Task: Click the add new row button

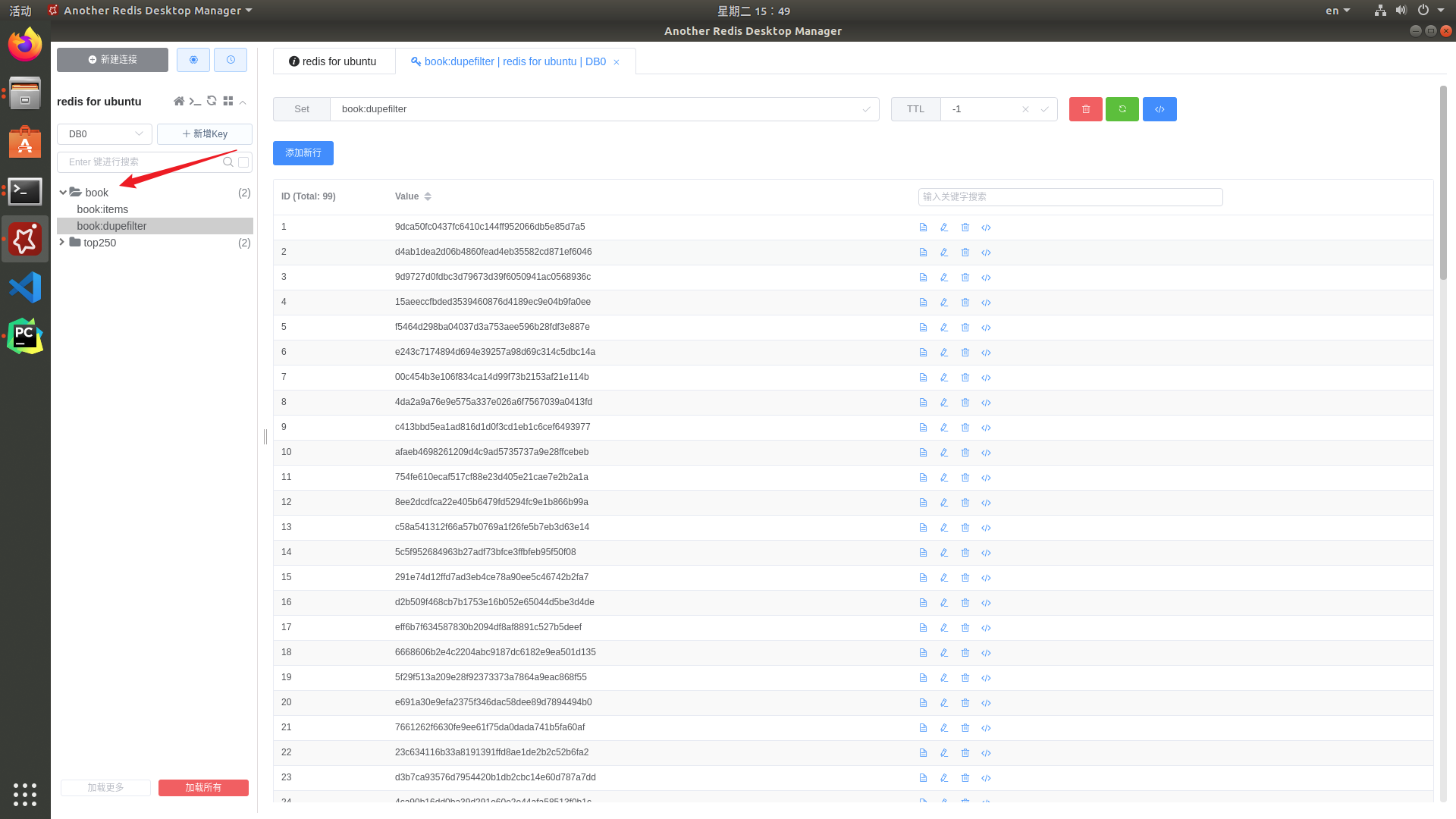Action: click(303, 153)
